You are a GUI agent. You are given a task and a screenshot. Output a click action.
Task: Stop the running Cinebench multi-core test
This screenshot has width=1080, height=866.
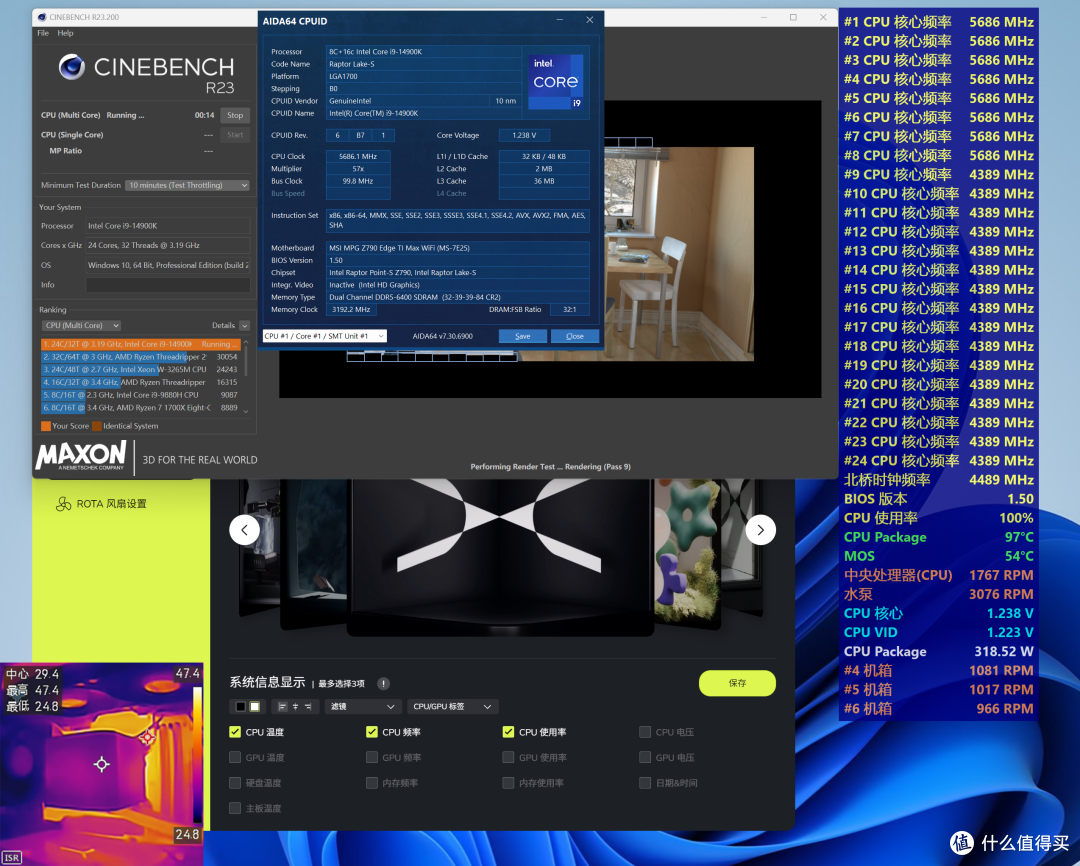(x=235, y=115)
